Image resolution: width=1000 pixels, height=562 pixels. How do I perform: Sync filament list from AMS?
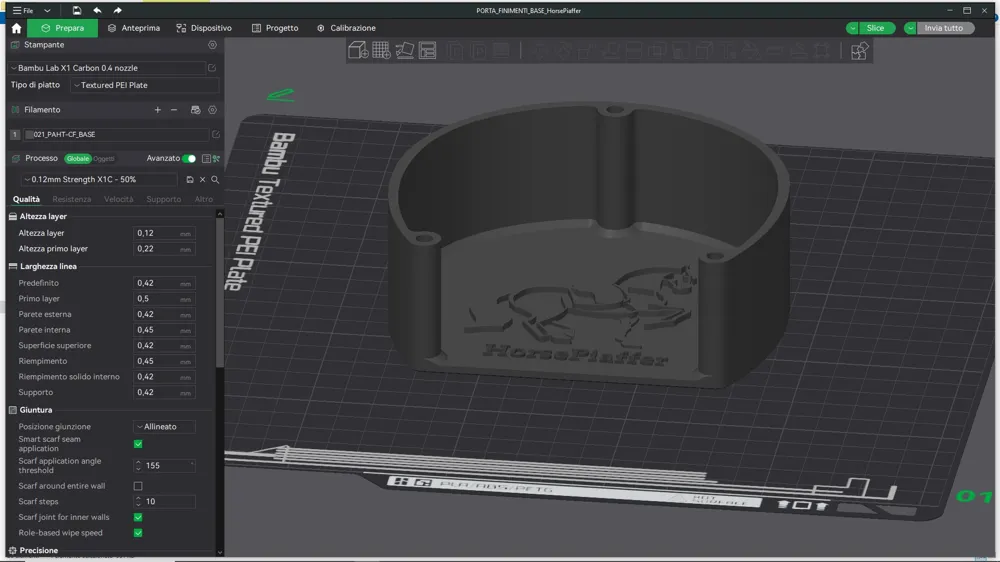pos(196,110)
